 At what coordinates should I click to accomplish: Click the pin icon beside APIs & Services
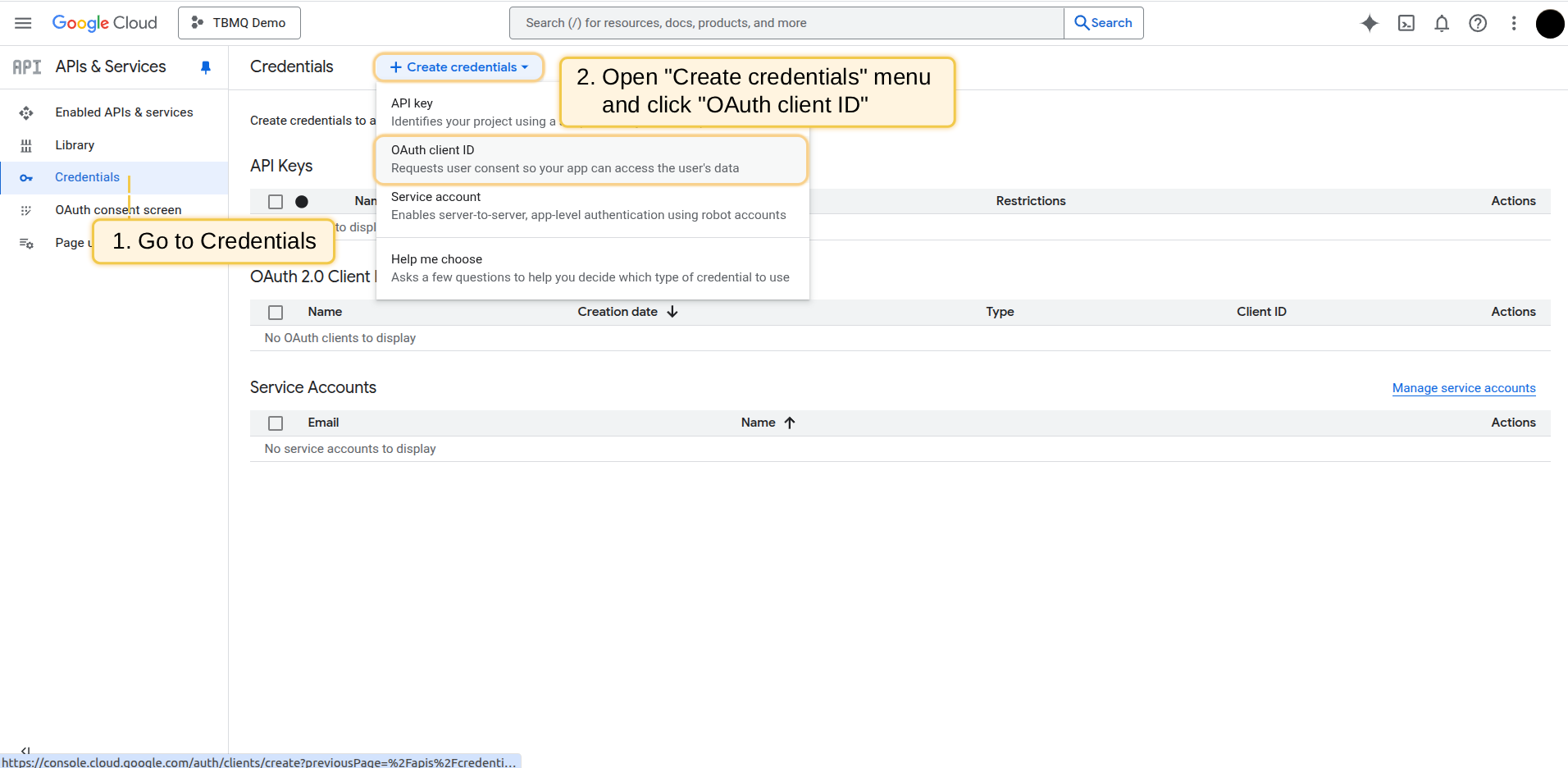(206, 67)
